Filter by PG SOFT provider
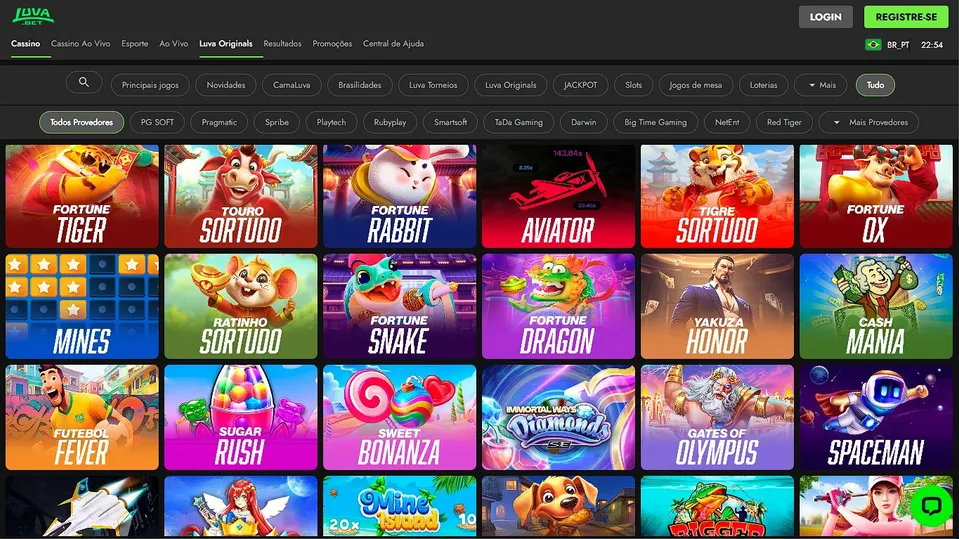 coord(157,122)
